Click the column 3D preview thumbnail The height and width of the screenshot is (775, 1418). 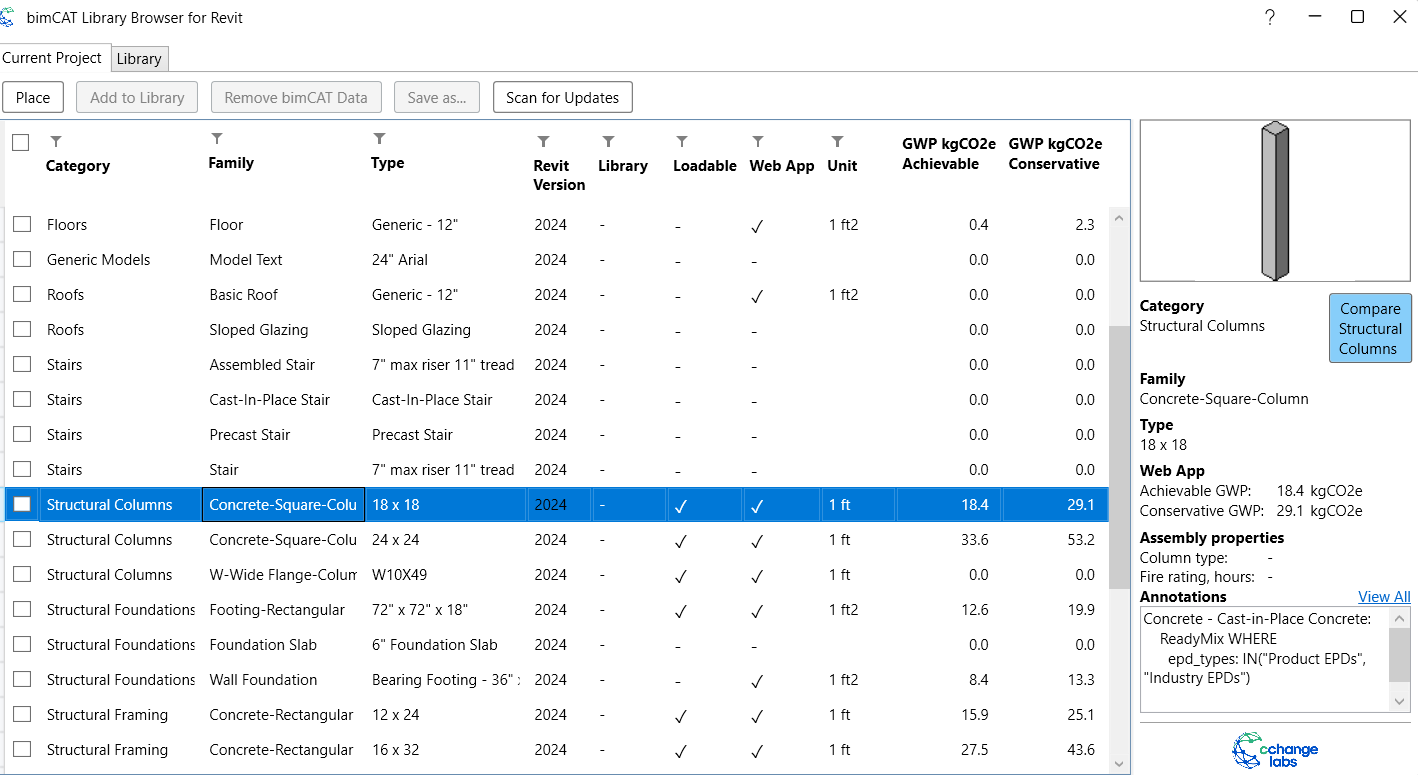[x=1275, y=201]
